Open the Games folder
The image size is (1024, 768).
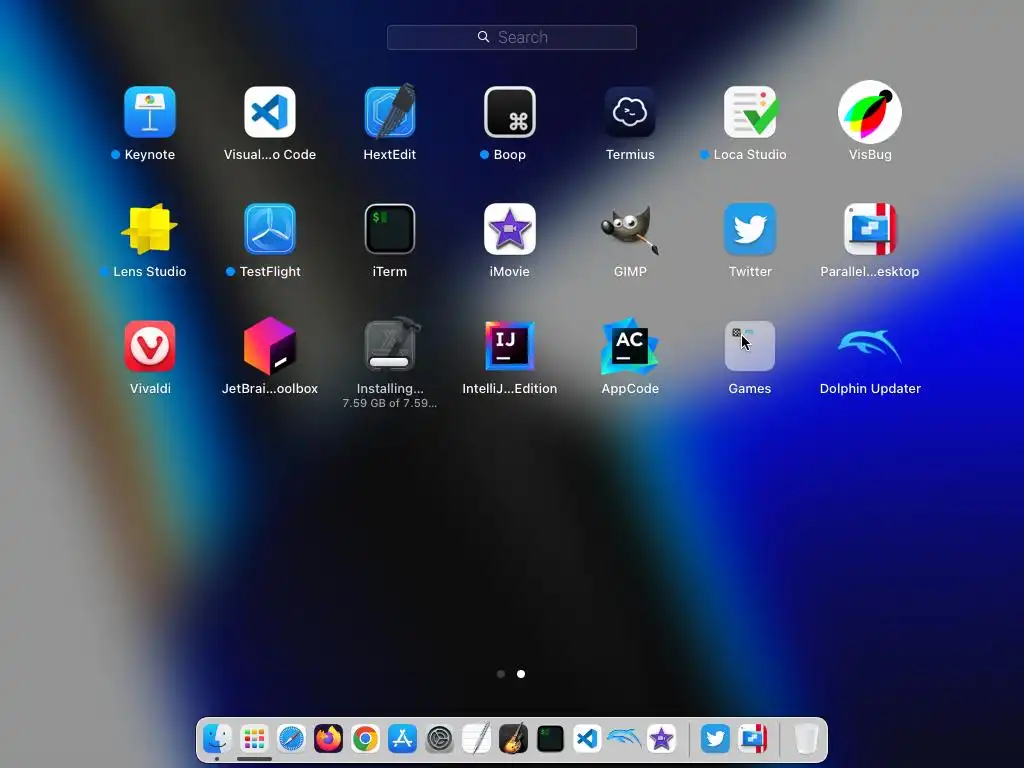[x=750, y=346]
